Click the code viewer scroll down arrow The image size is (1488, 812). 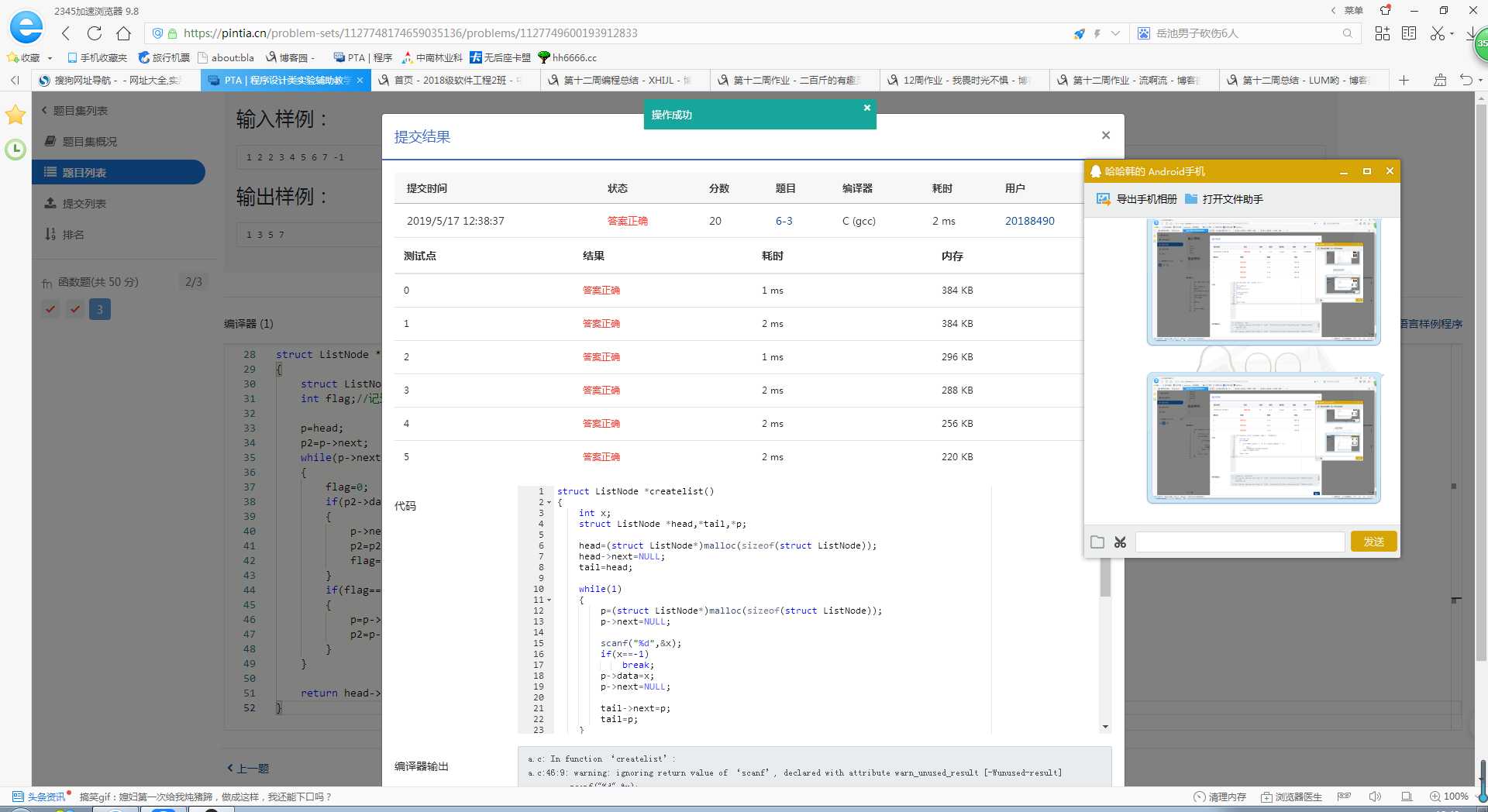[1105, 727]
